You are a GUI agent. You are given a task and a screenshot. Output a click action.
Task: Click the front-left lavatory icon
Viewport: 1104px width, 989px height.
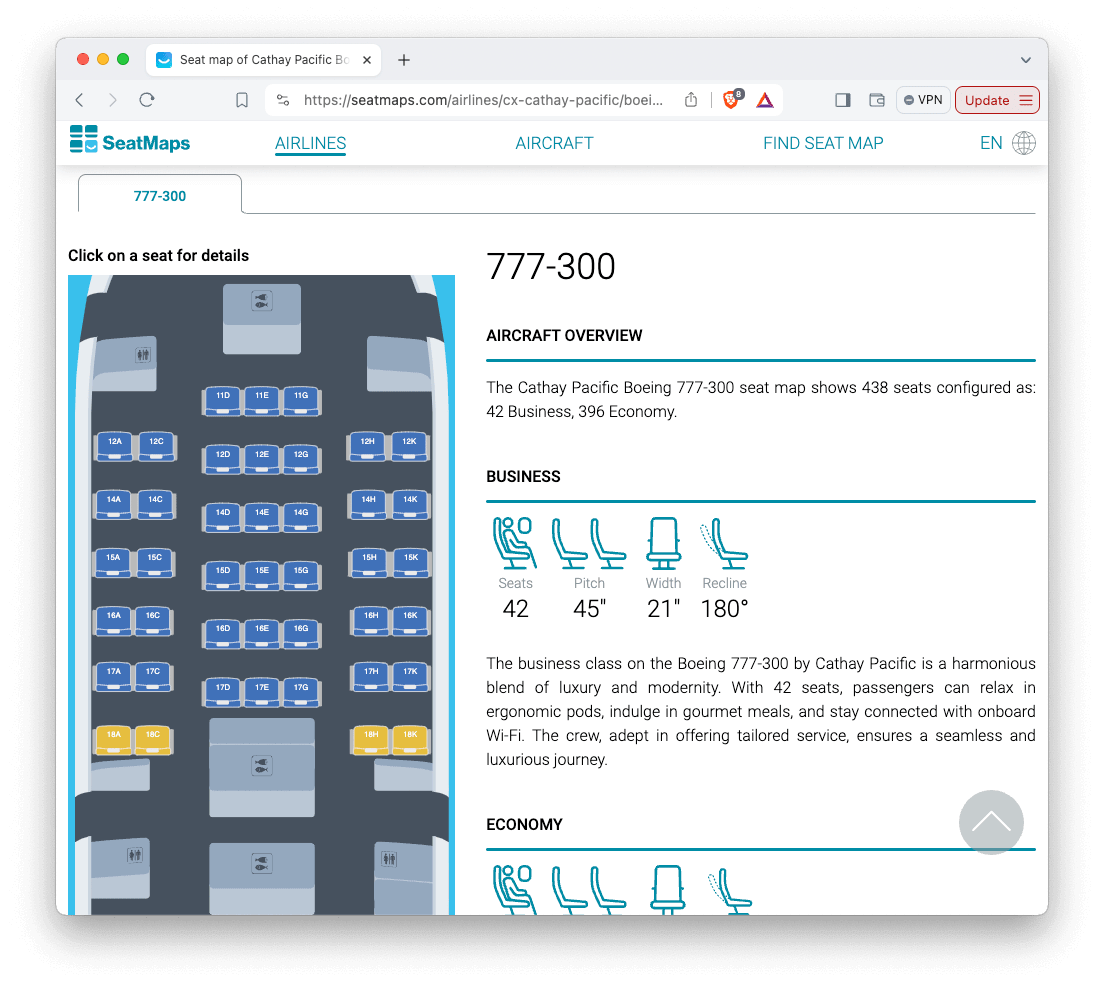[143, 355]
